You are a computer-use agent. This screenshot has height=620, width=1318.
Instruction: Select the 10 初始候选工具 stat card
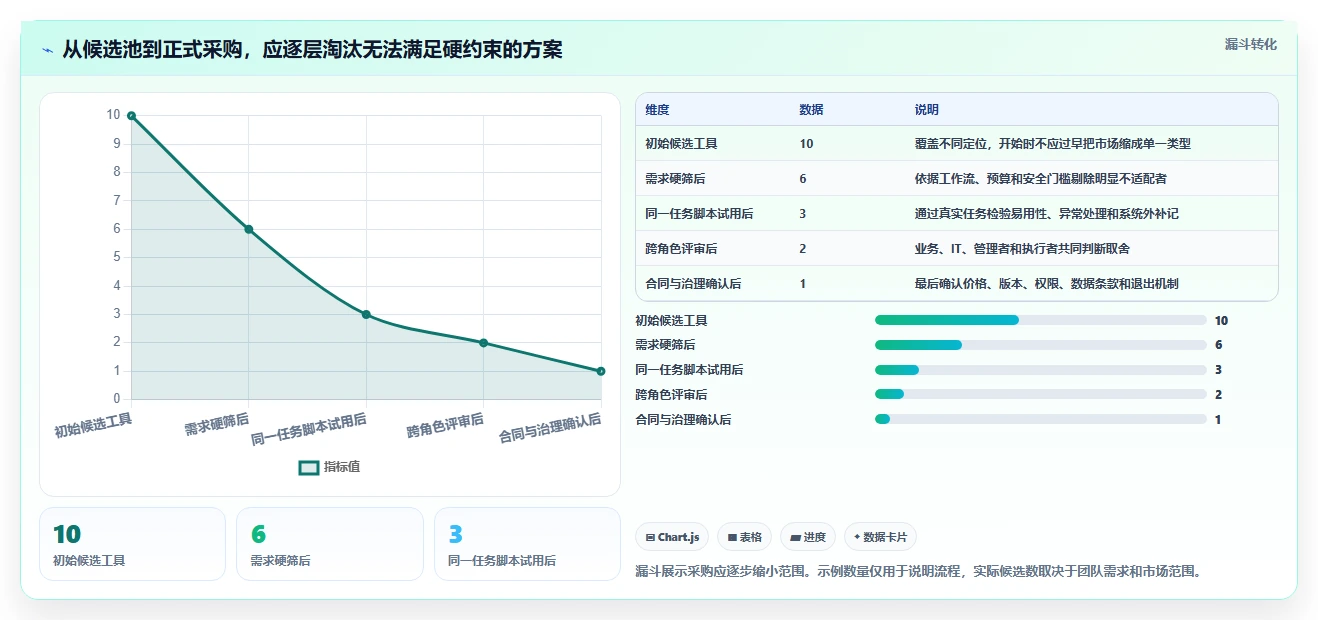point(132,544)
